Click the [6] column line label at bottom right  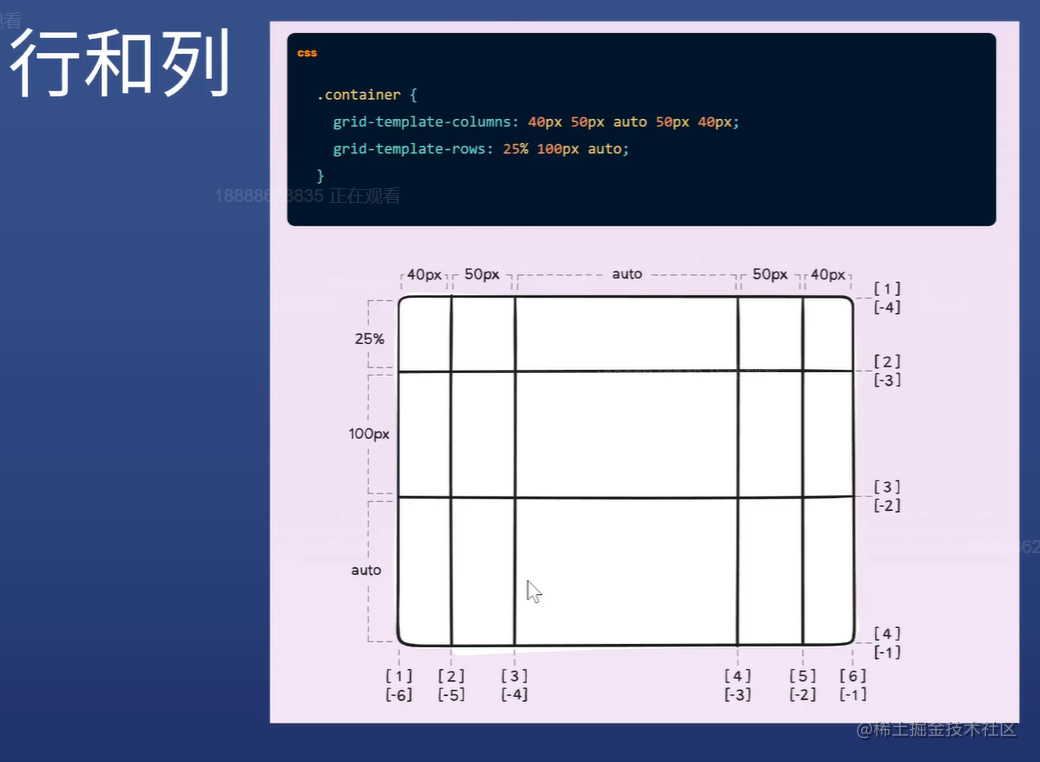[852, 675]
